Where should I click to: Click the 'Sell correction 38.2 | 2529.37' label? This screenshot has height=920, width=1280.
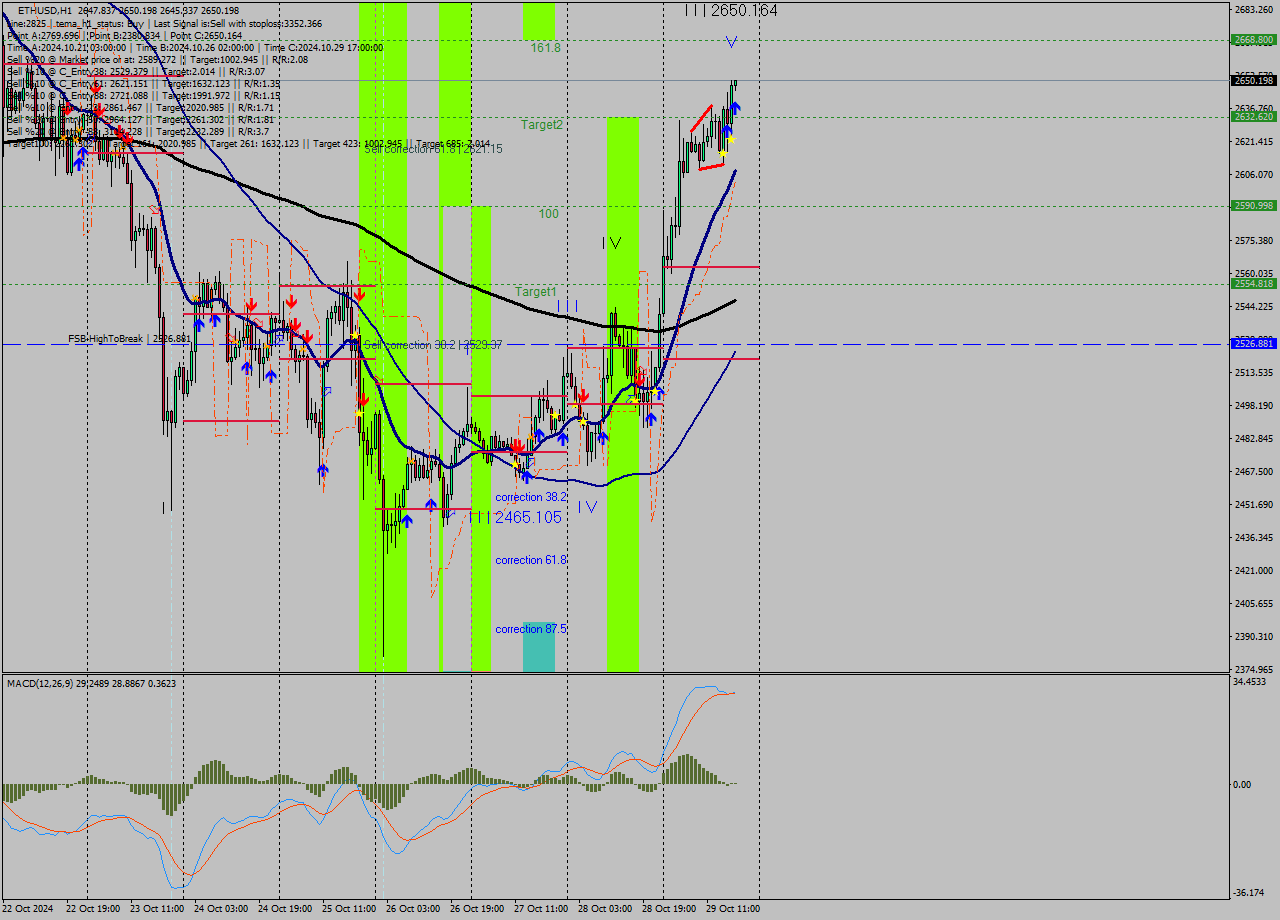[x=433, y=345]
